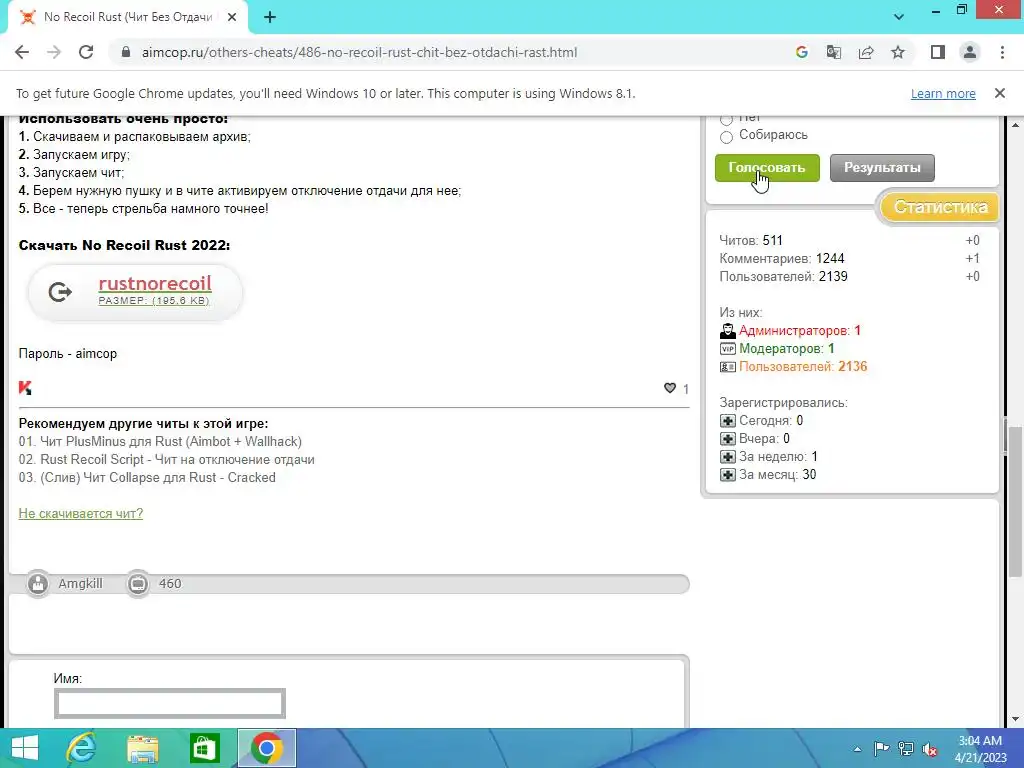Click Не скачивается чит? link

[80, 513]
